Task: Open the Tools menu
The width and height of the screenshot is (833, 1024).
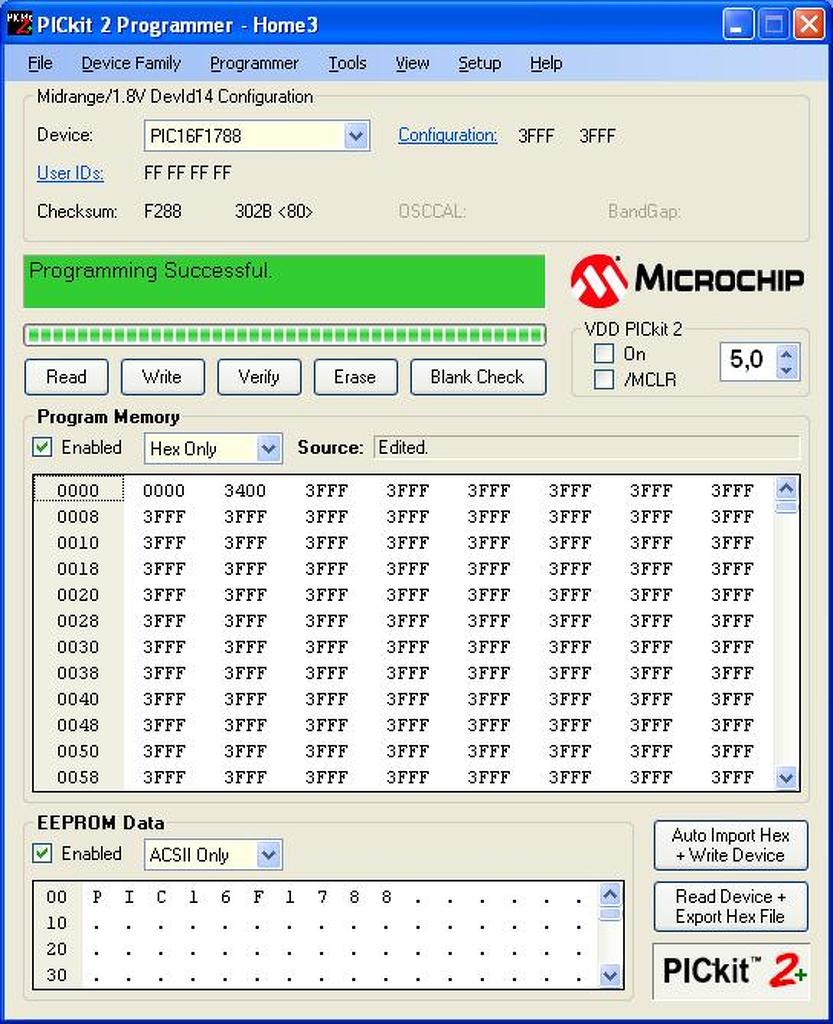Action: click(347, 63)
